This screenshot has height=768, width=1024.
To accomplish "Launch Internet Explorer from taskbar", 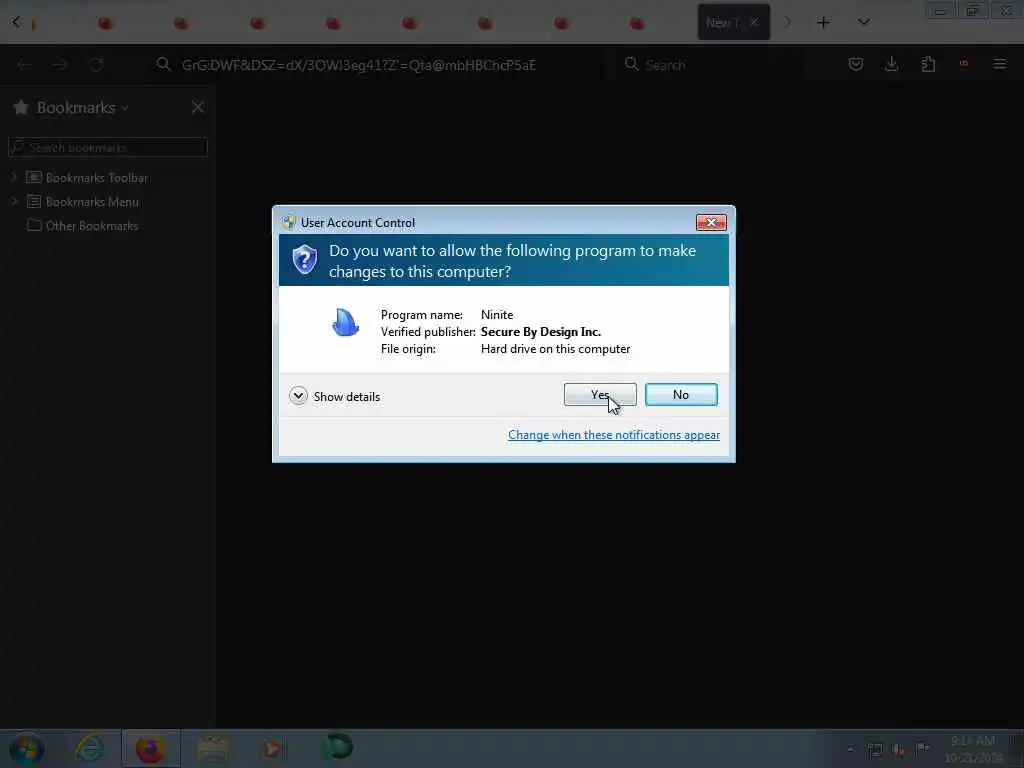I will pyautogui.click(x=89, y=748).
